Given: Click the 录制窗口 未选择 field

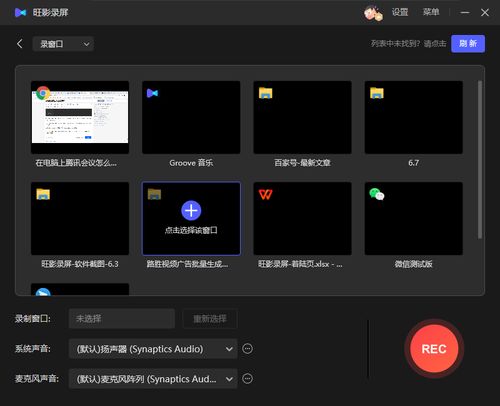Looking at the screenshot, I should click(x=122, y=319).
